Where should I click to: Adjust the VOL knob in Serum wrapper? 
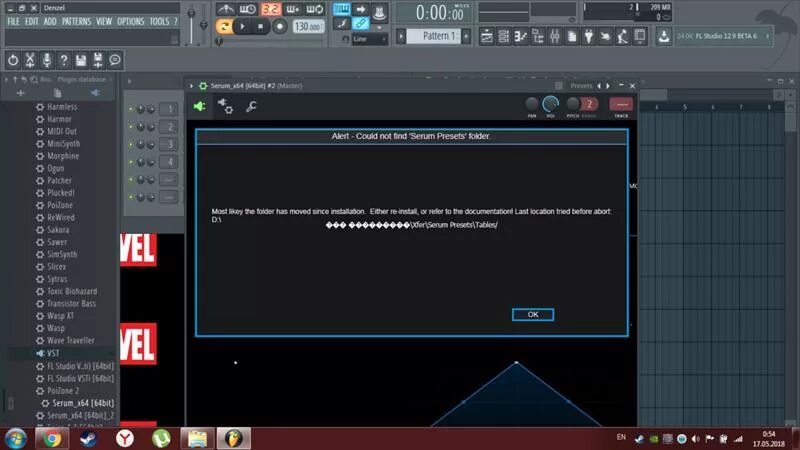coord(550,104)
